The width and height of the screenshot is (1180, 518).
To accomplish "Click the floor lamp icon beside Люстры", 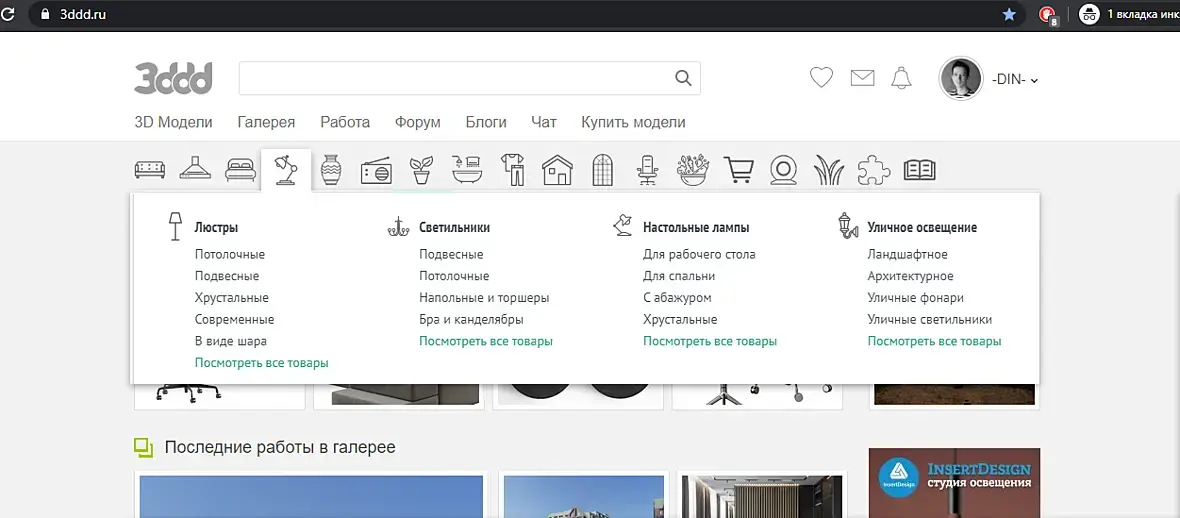I will [x=175, y=226].
